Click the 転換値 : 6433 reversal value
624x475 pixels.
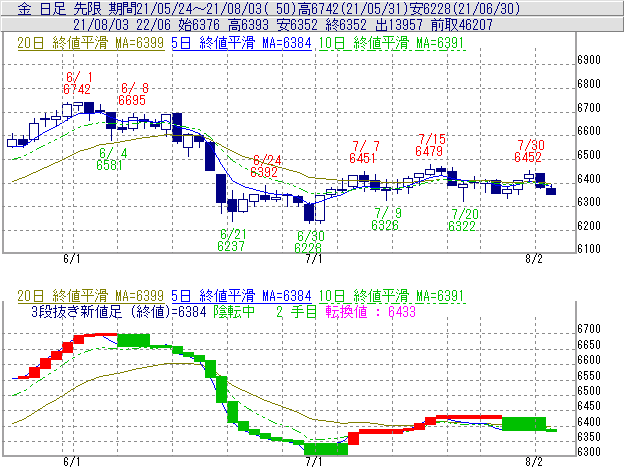coord(370,311)
